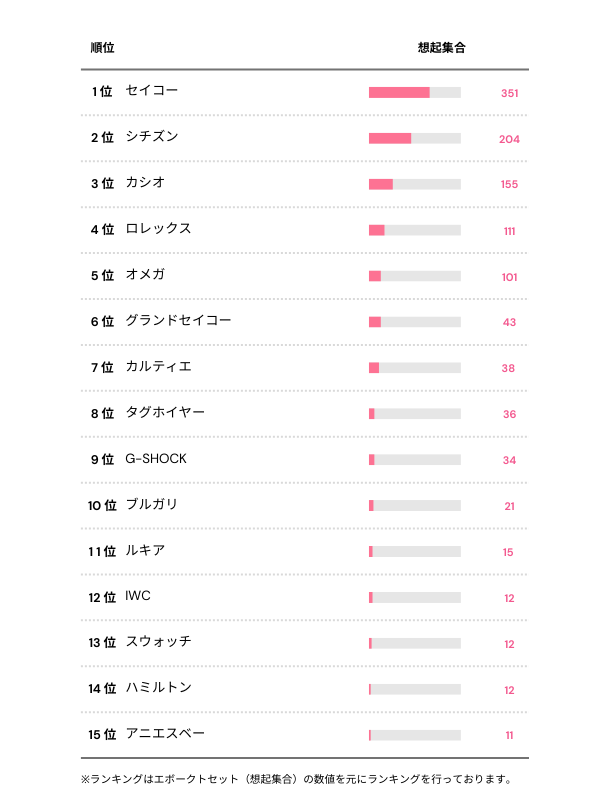Select the オメガ brand name

145,275
